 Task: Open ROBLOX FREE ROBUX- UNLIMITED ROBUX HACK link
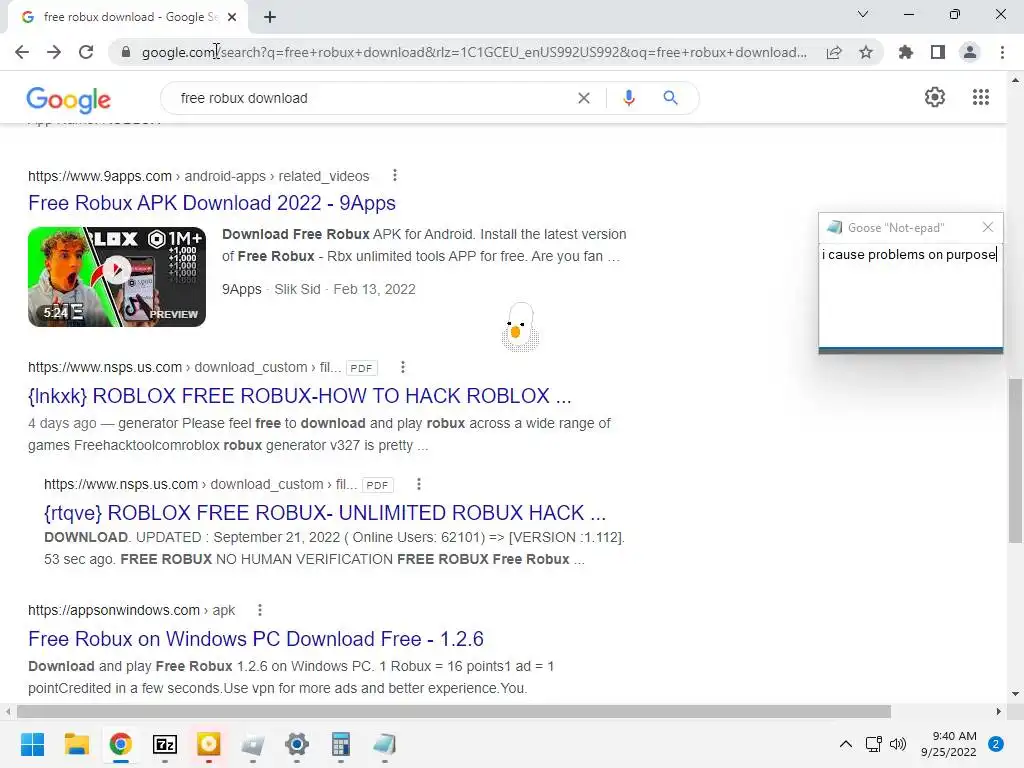click(x=325, y=513)
